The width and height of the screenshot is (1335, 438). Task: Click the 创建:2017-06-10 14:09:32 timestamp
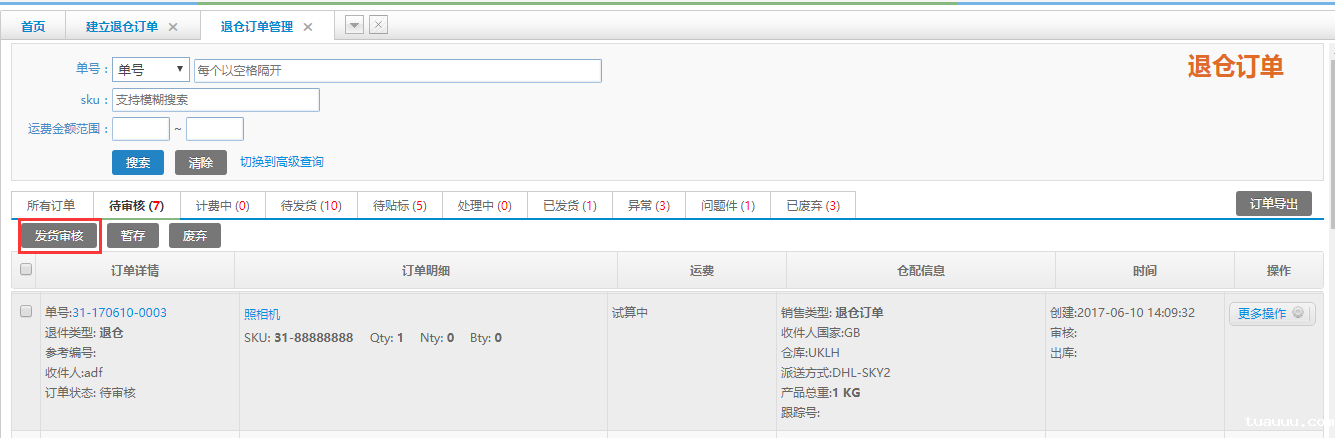[x=1122, y=313]
